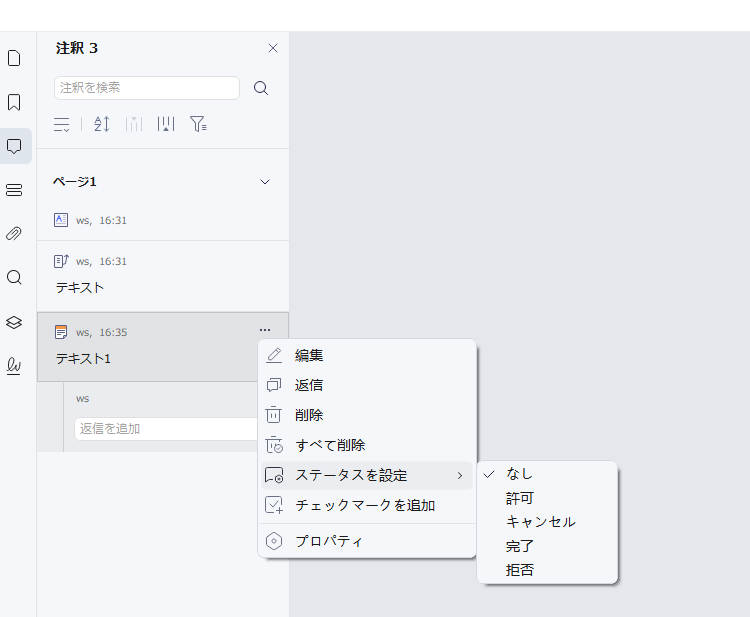The width and height of the screenshot is (750, 617).
Task: Choose 削除 from the context menu
Action: [x=367, y=415]
